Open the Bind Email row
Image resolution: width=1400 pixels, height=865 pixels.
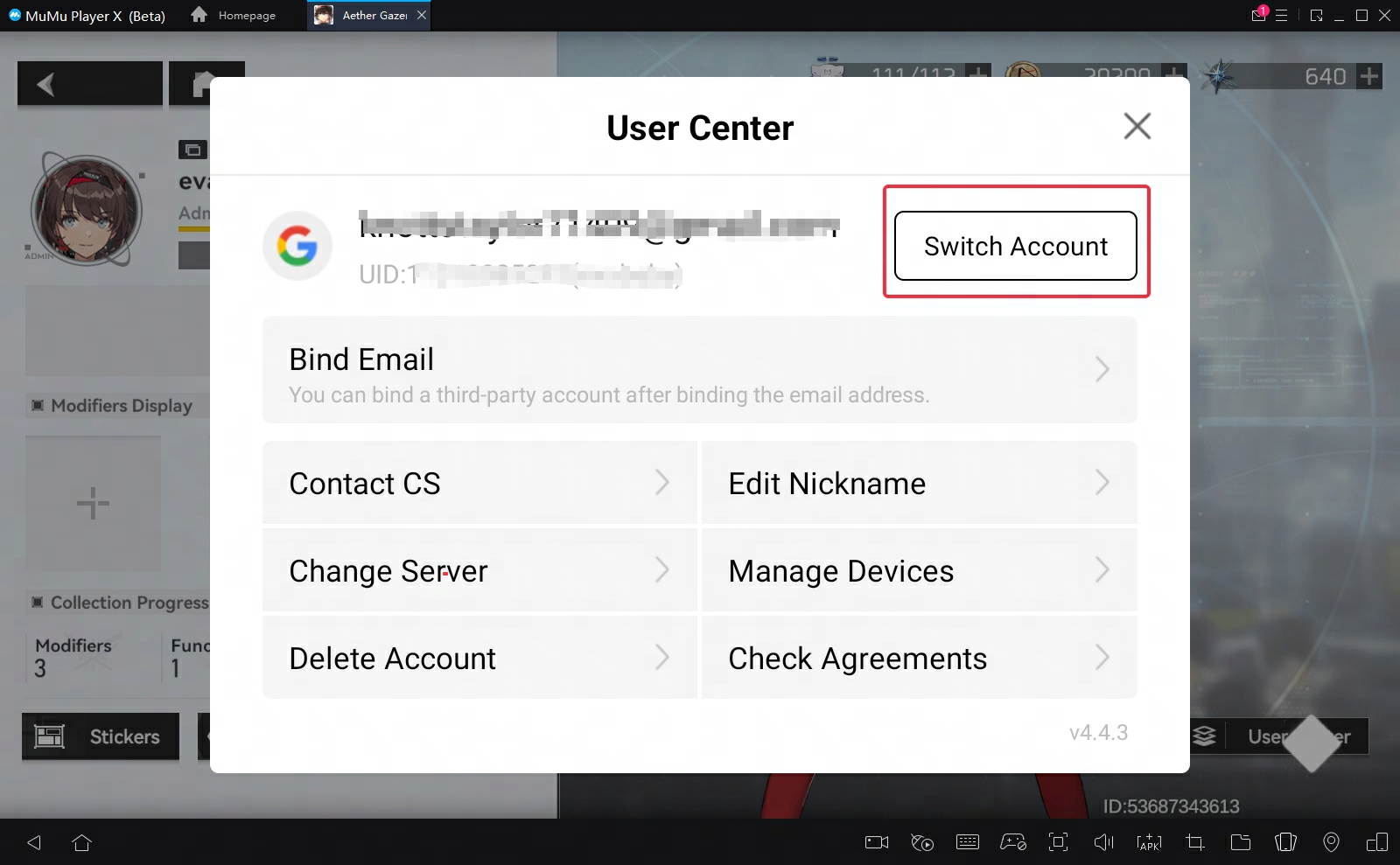pos(699,371)
